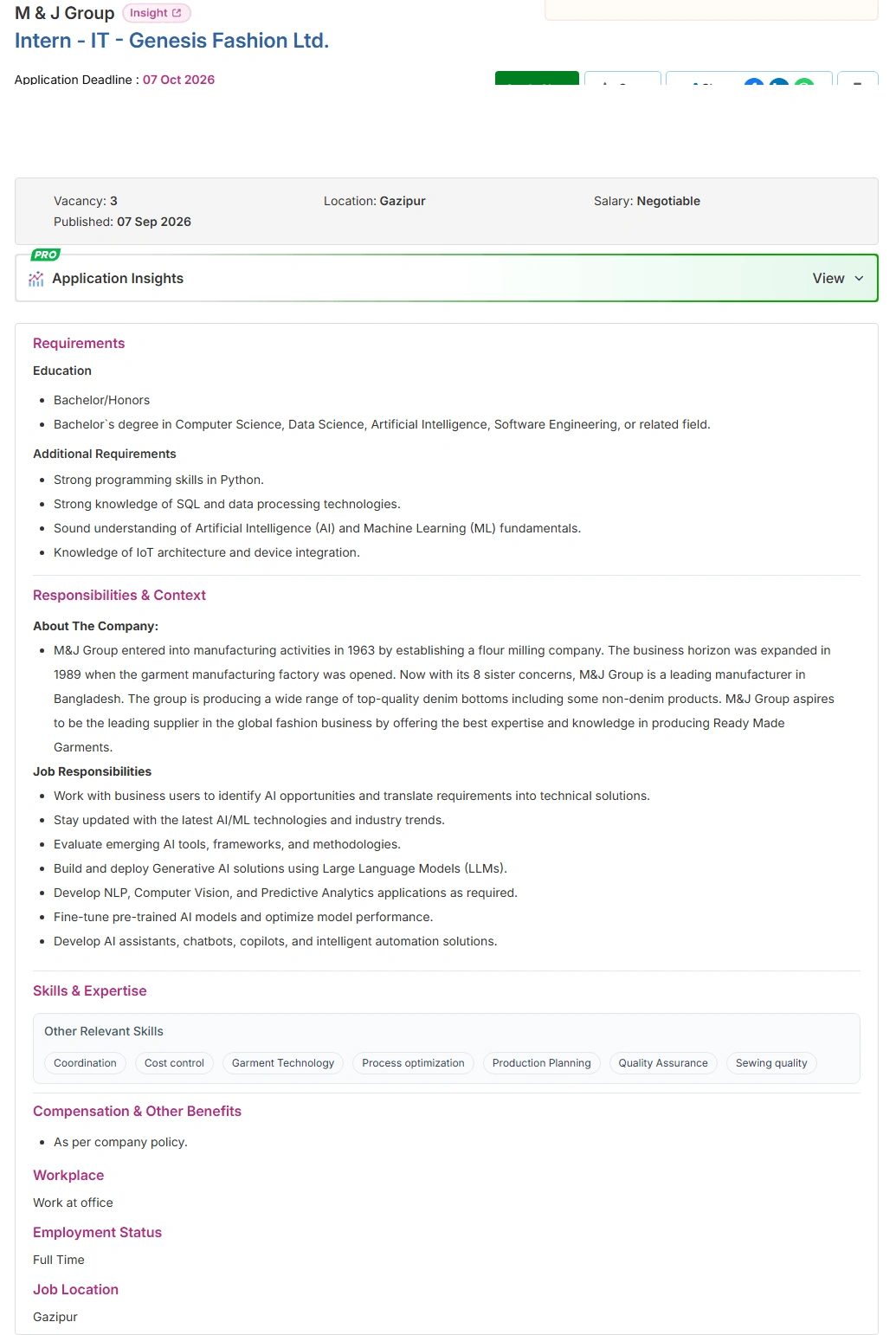The width and height of the screenshot is (896, 1335).
Task: Select the Garment Technology skill tag
Action: click(283, 1063)
